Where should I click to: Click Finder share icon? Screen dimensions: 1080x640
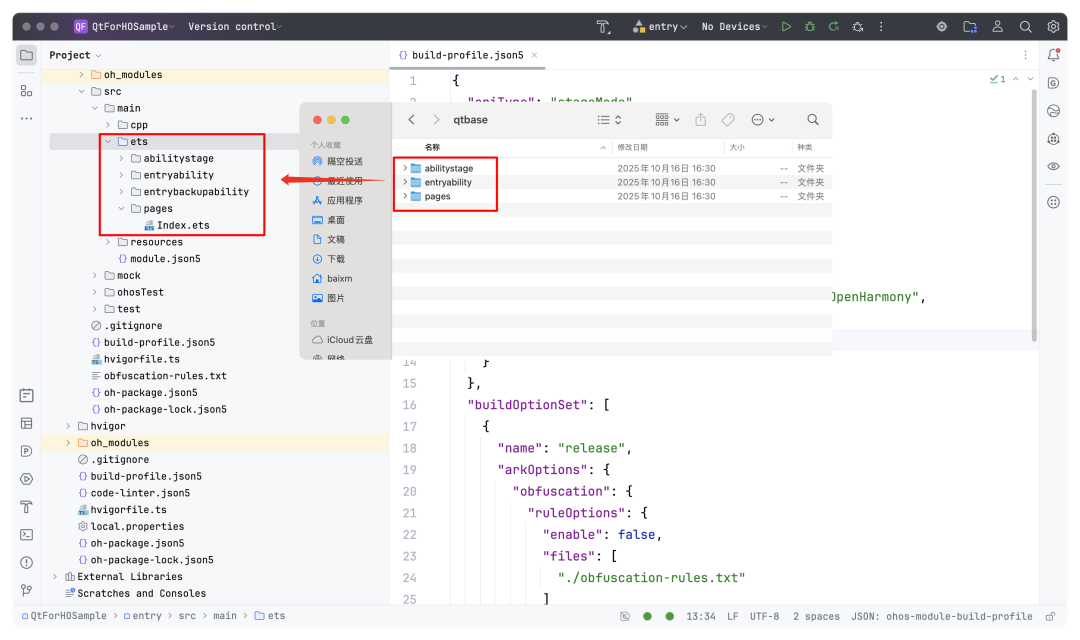tap(700, 120)
